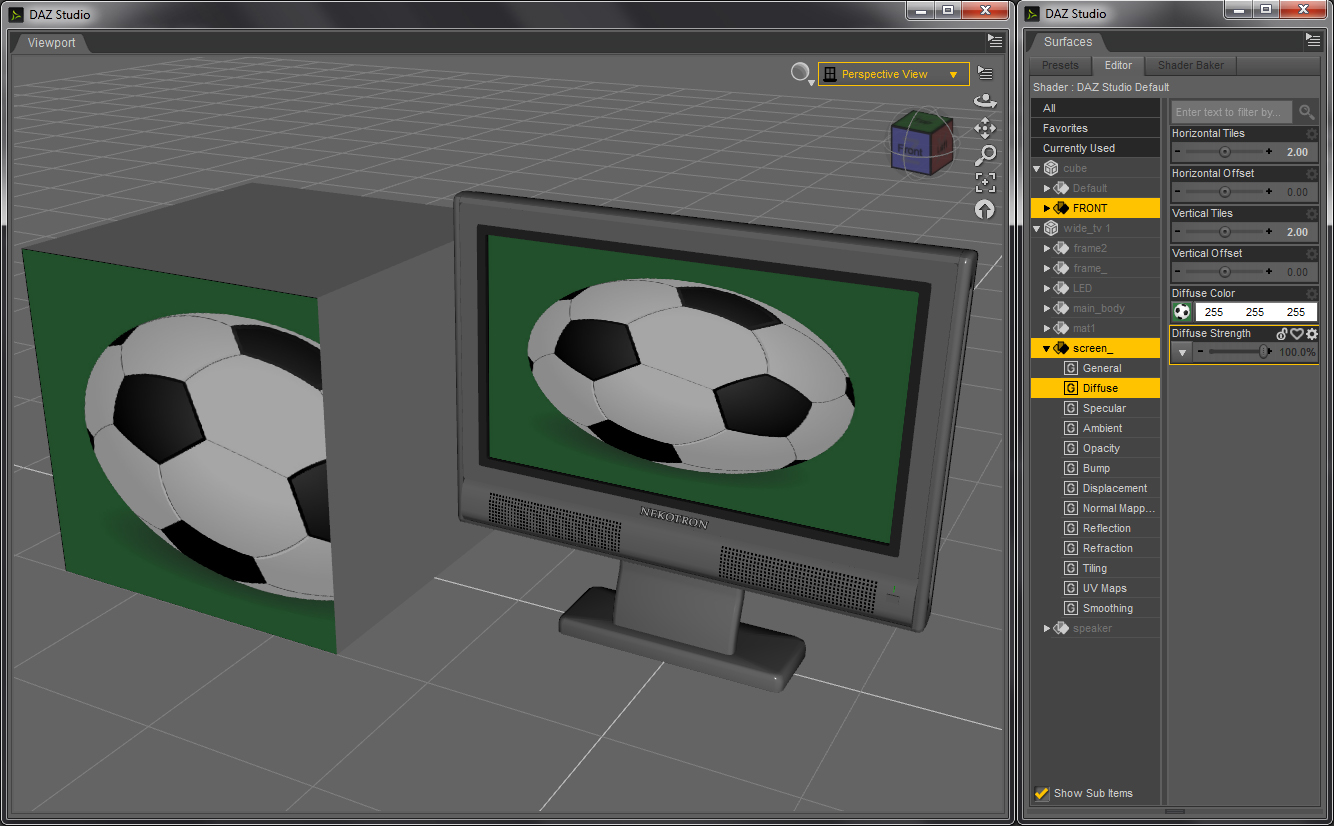Click the Vertical Tiles minus button
Image resolution: width=1334 pixels, height=826 pixels.
pyautogui.click(x=1178, y=232)
